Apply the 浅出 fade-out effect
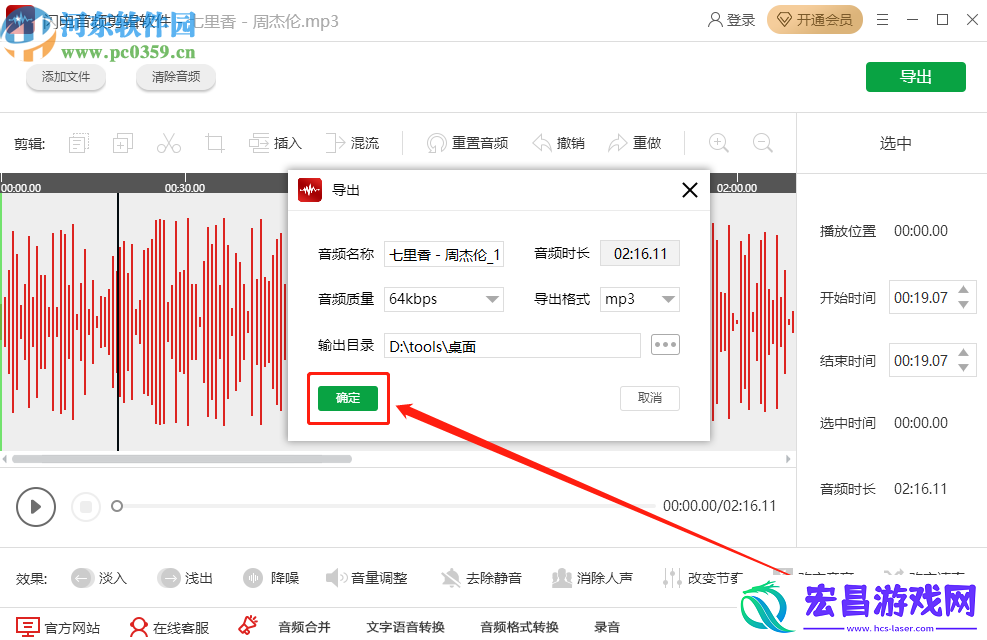The width and height of the screenshot is (987, 640). [x=185, y=578]
